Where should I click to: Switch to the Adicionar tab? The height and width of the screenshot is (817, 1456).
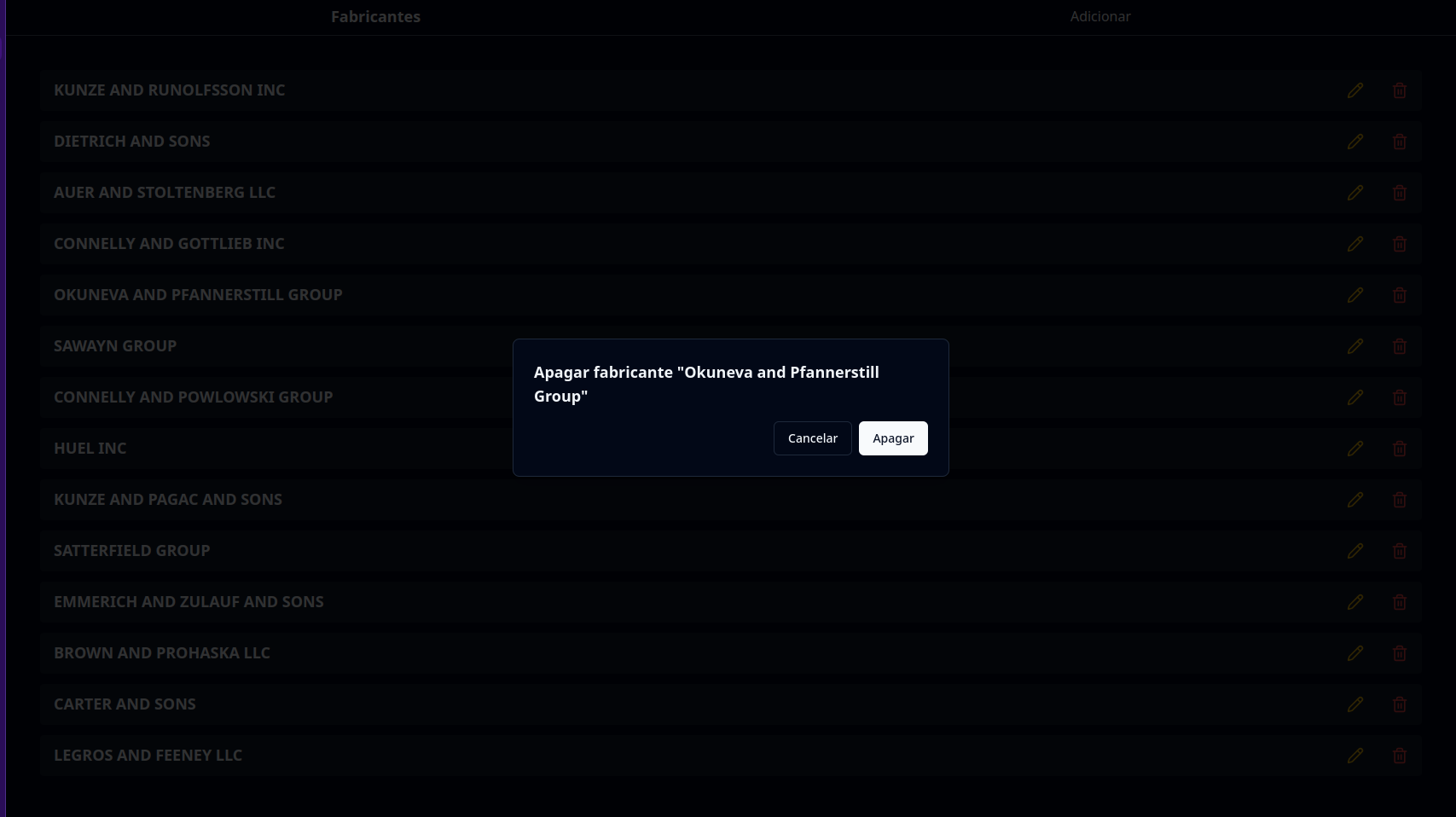click(x=1099, y=17)
